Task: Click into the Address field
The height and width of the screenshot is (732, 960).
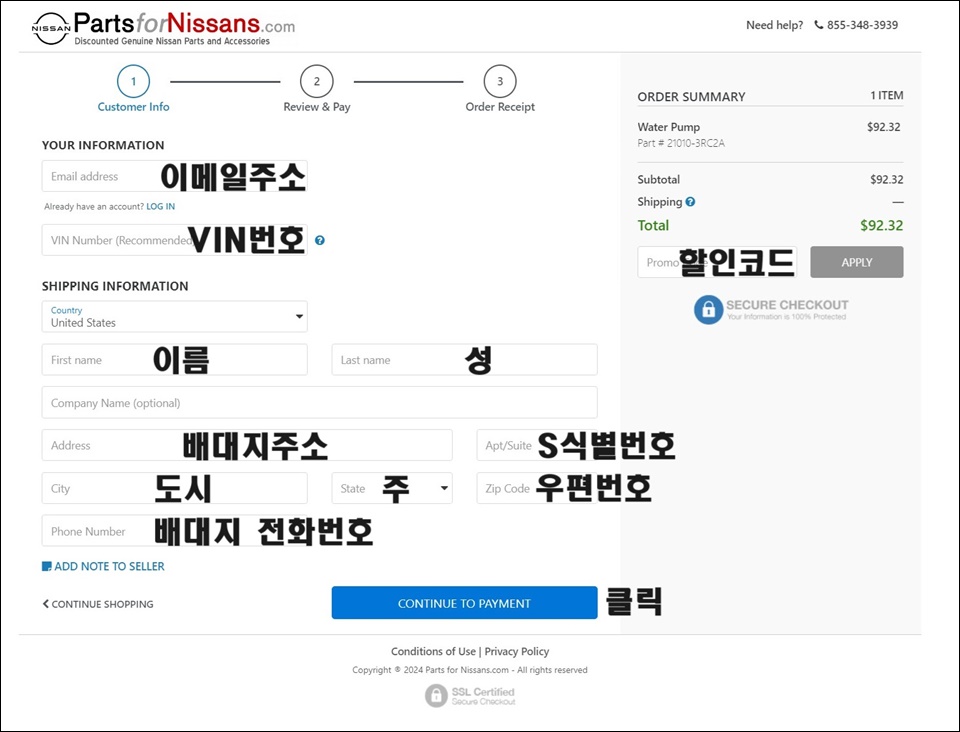Action: coord(247,445)
